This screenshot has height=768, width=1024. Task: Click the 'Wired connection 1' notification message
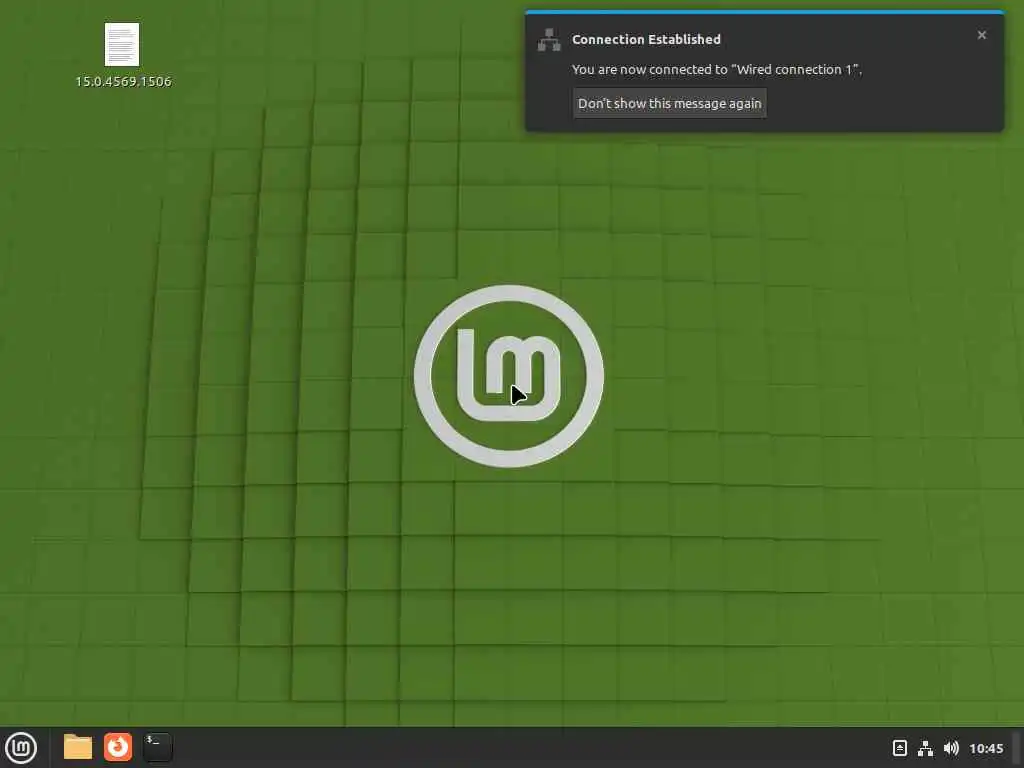point(716,69)
